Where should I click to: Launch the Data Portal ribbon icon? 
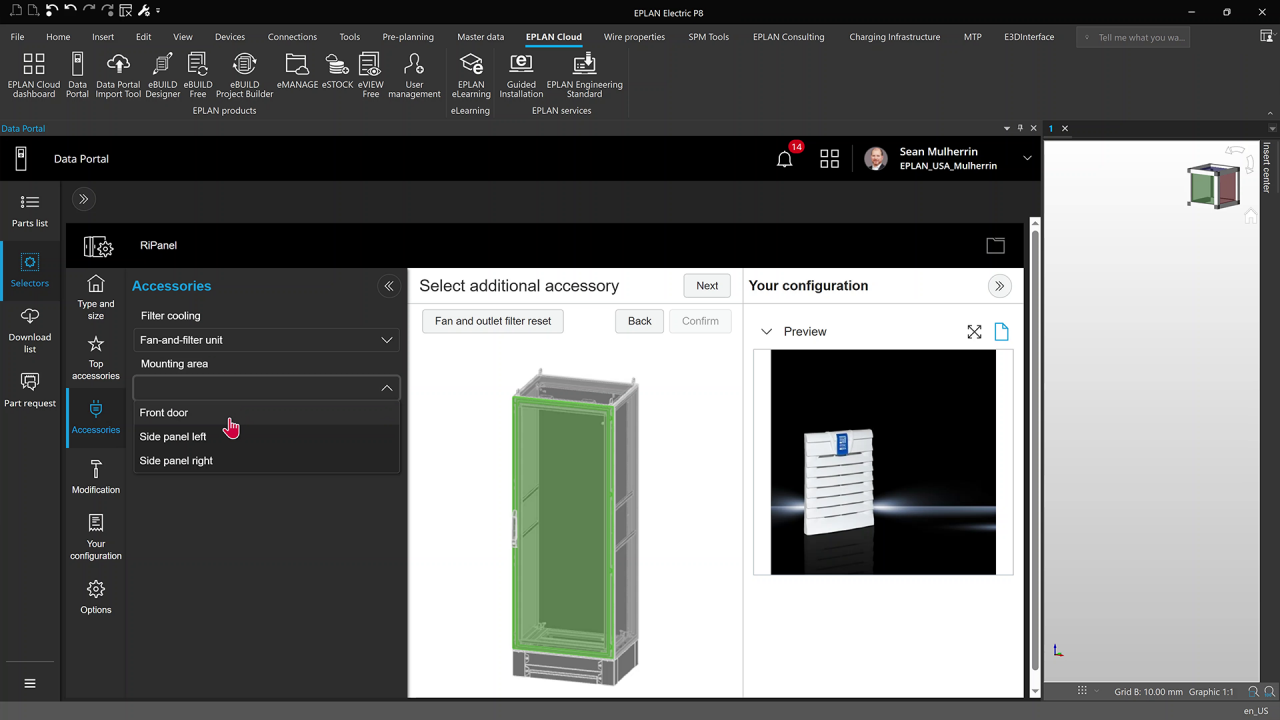(77, 76)
